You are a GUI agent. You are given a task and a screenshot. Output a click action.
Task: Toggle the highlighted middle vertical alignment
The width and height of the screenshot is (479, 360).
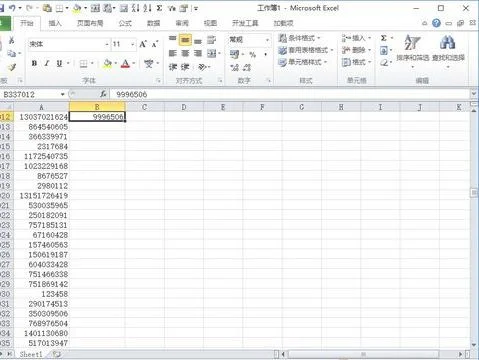[x=185, y=40]
